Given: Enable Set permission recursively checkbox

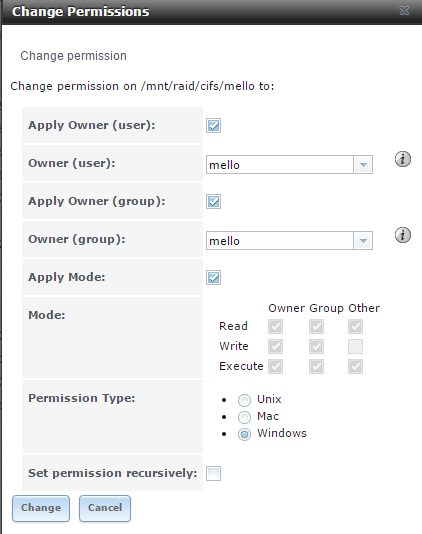Looking at the screenshot, I should point(214,473).
